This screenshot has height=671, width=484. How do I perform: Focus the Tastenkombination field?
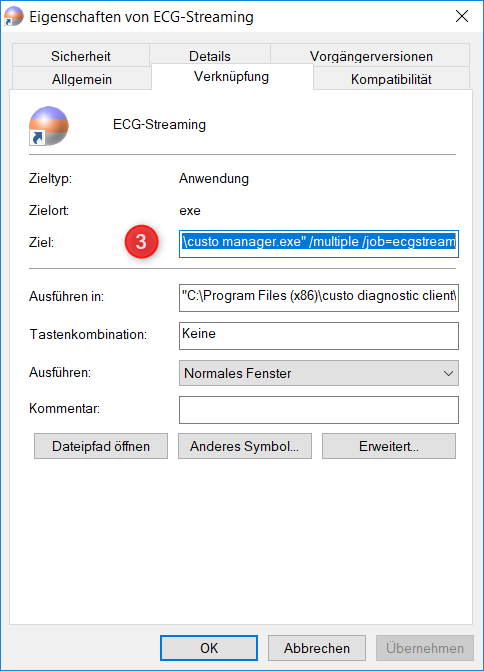click(319, 336)
